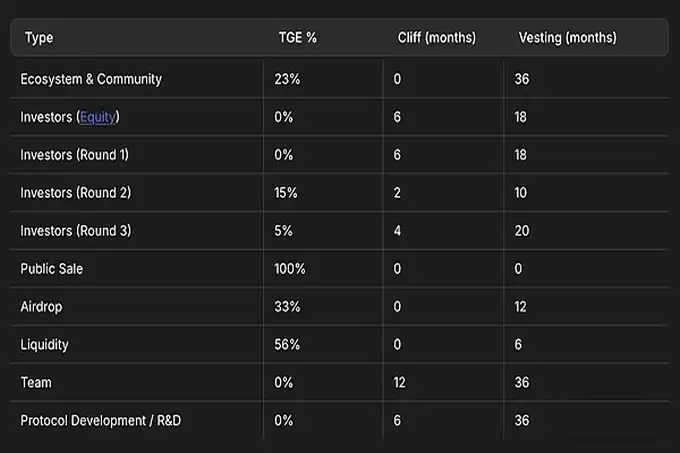680x453 pixels.
Task: Select the Public Sale row label
Action: 52,269
